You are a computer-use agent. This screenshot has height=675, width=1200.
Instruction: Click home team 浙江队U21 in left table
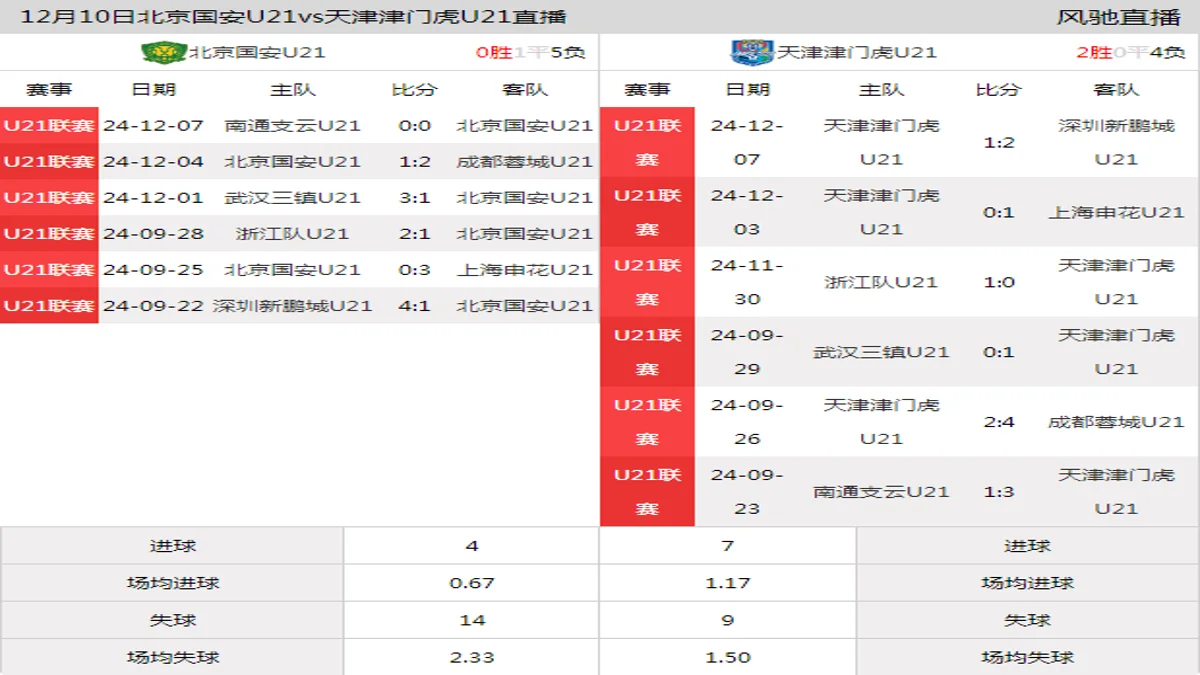tap(292, 233)
